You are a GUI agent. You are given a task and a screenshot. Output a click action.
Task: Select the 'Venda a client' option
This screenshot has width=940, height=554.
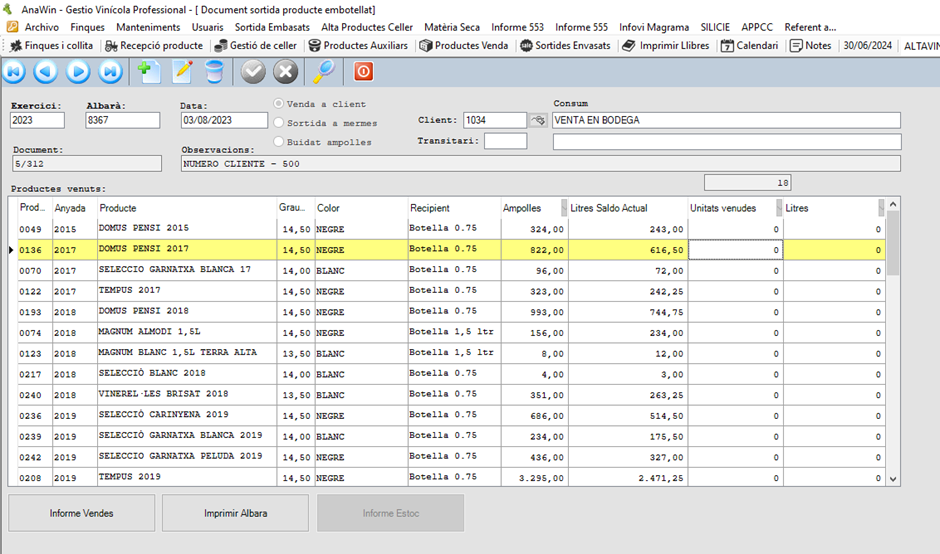click(x=280, y=104)
